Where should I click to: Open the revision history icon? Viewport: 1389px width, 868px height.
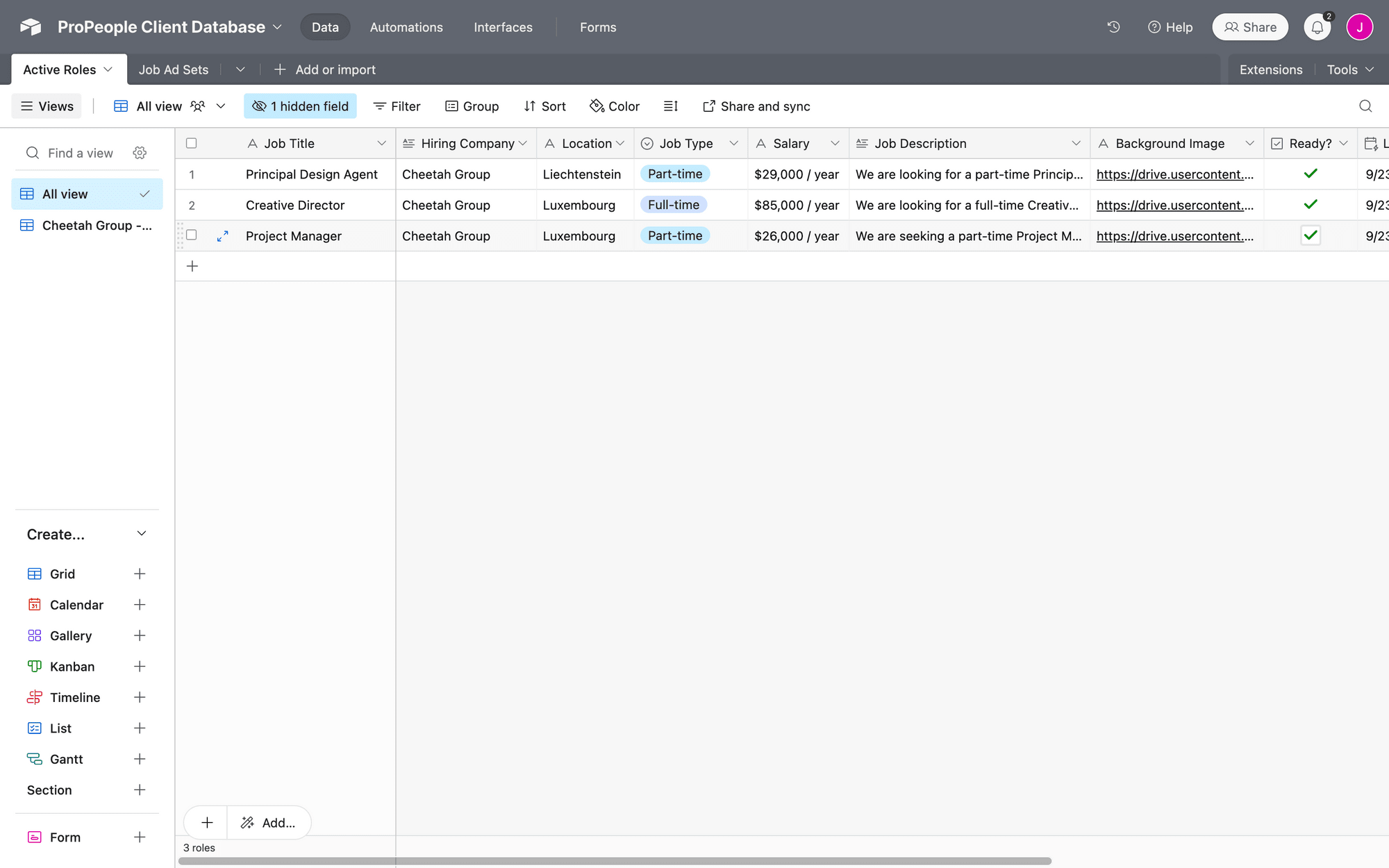pos(1113,26)
